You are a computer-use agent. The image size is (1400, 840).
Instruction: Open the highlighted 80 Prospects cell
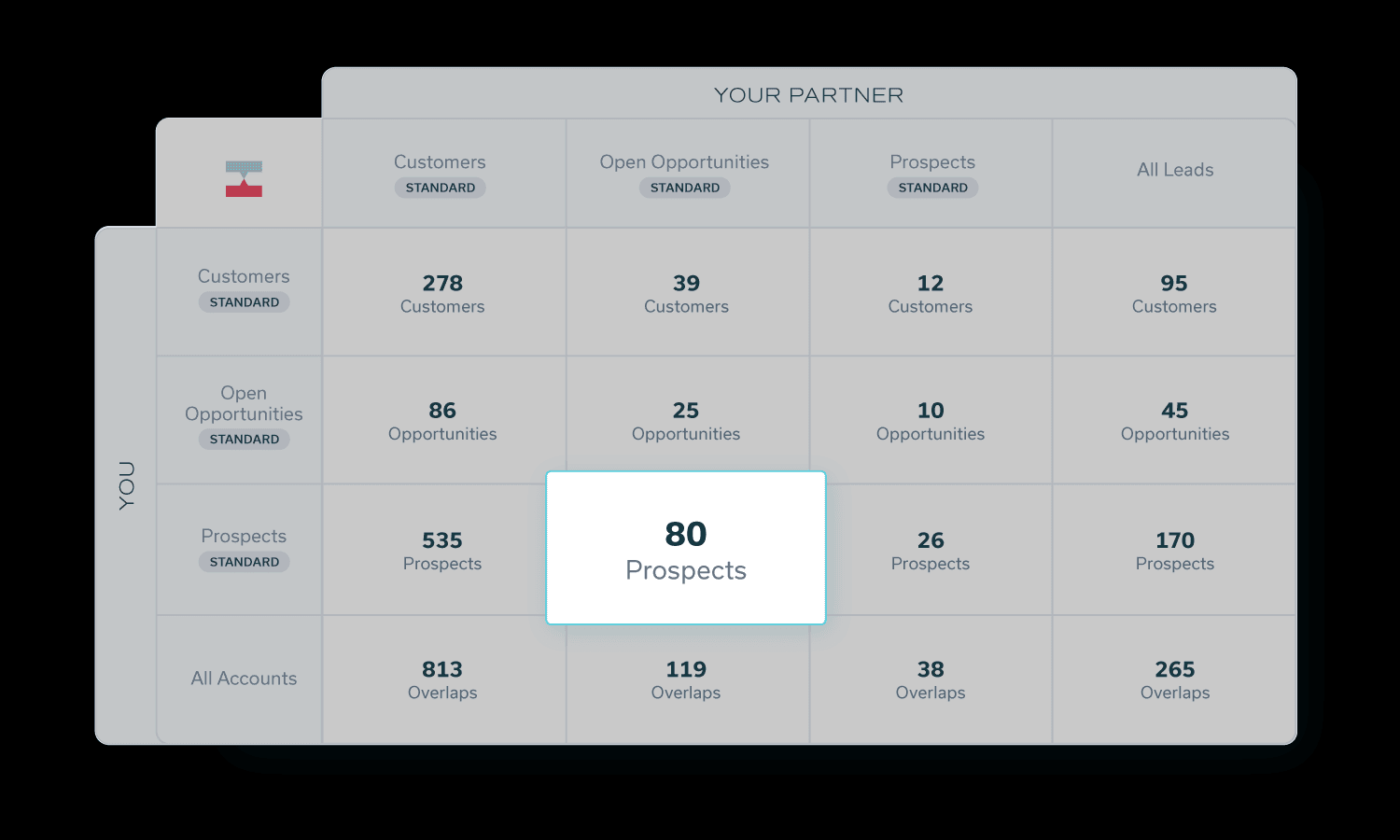(x=686, y=548)
